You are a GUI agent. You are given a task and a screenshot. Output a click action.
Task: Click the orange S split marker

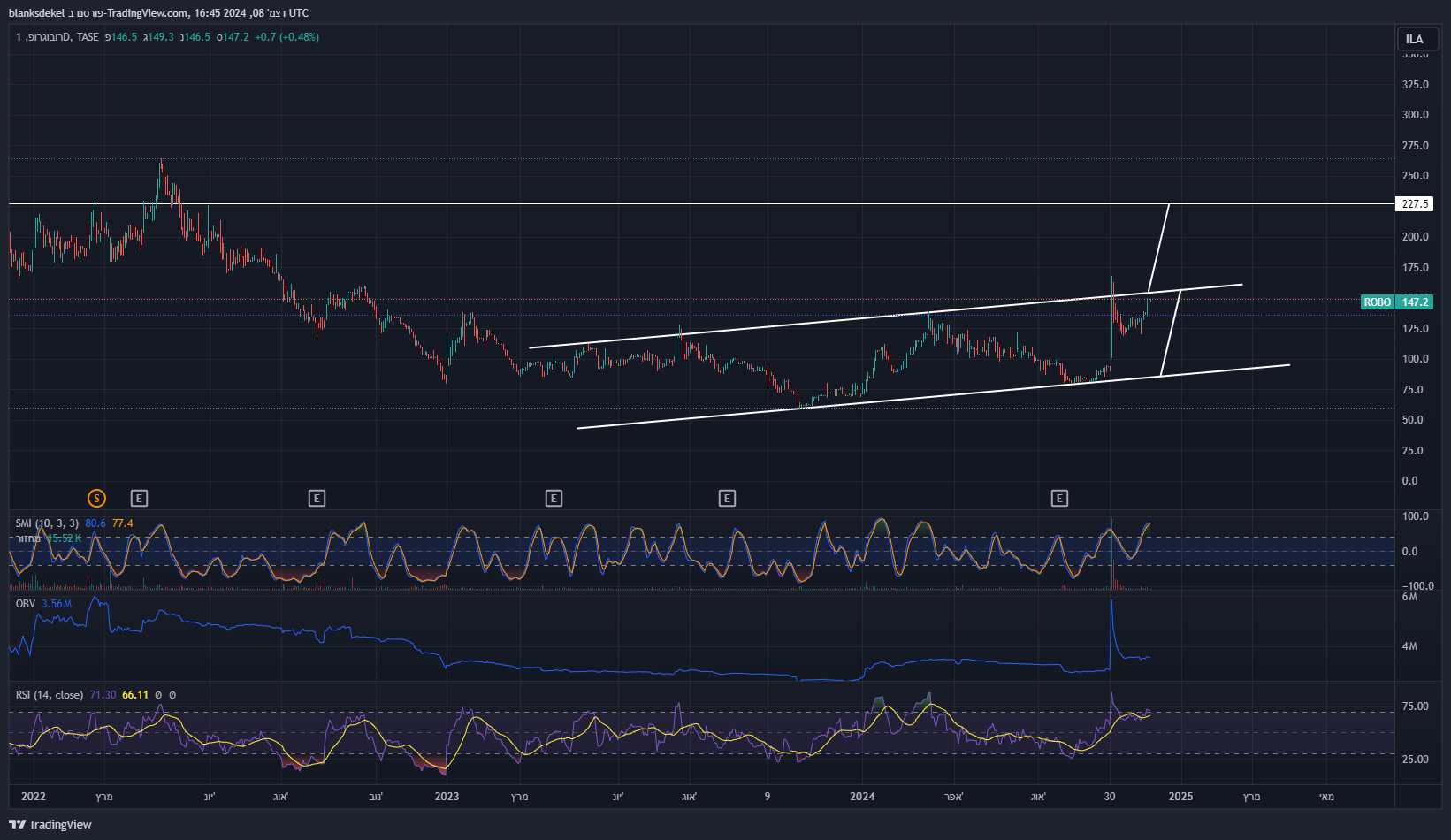click(x=96, y=499)
